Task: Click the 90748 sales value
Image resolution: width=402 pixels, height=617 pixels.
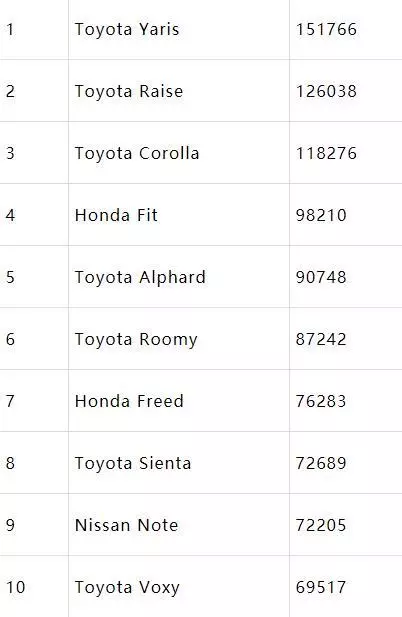Action: pyautogui.click(x=321, y=277)
